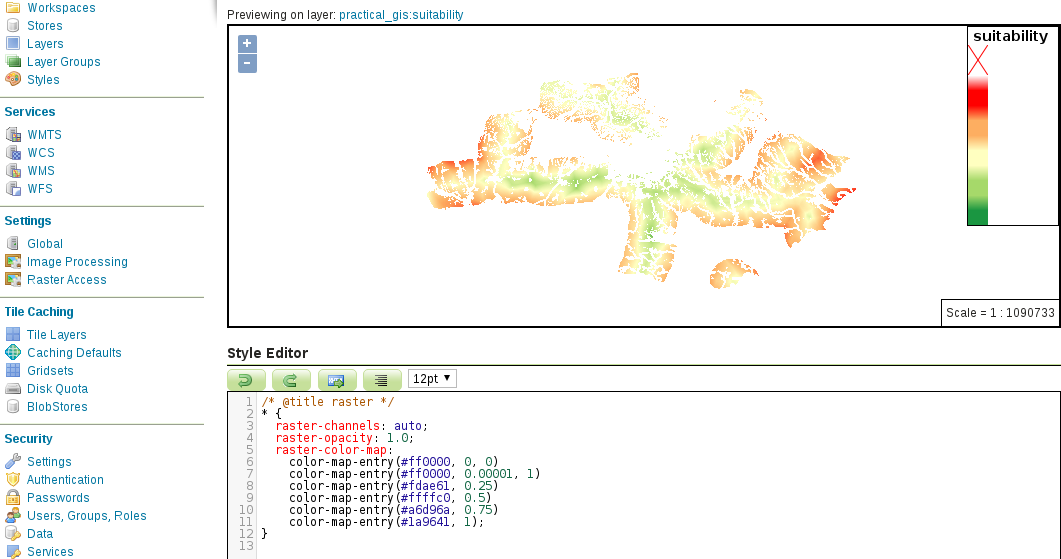
Task: Click the Security Settings wrench icon
Action: pos(13,462)
